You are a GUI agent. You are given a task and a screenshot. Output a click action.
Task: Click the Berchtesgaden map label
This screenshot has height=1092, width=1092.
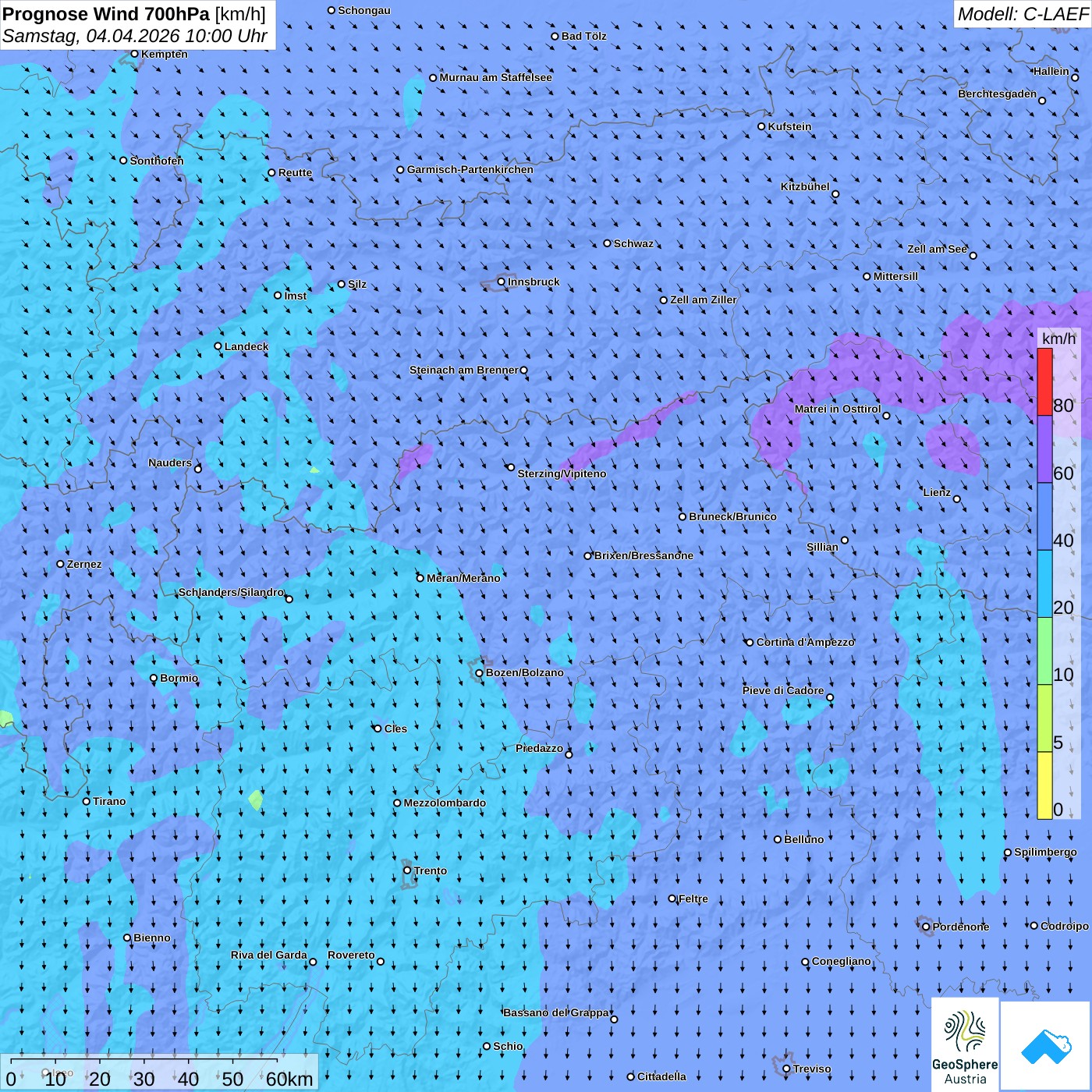click(x=997, y=94)
